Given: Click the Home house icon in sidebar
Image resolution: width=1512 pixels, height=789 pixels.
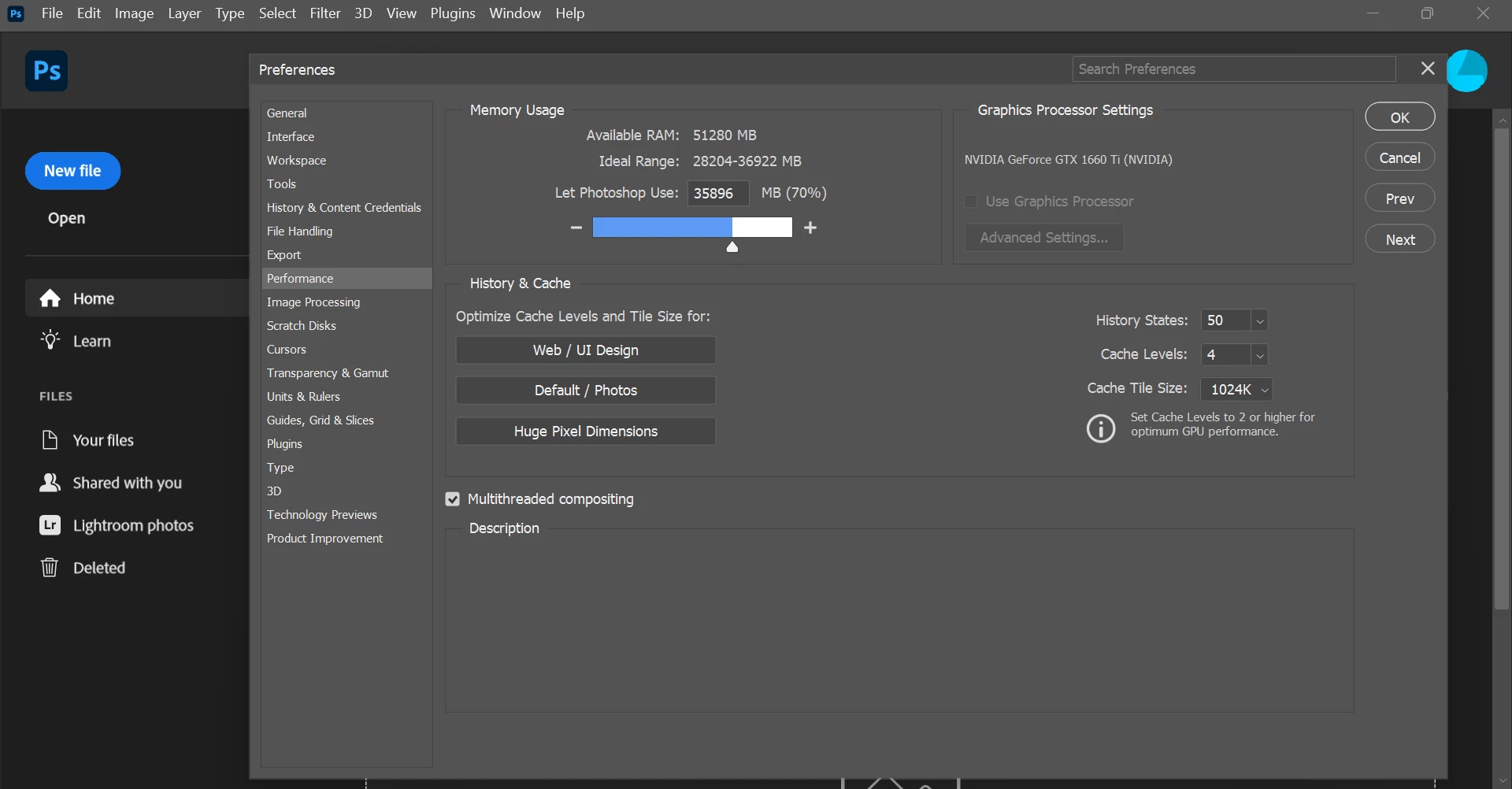Looking at the screenshot, I should [50, 298].
